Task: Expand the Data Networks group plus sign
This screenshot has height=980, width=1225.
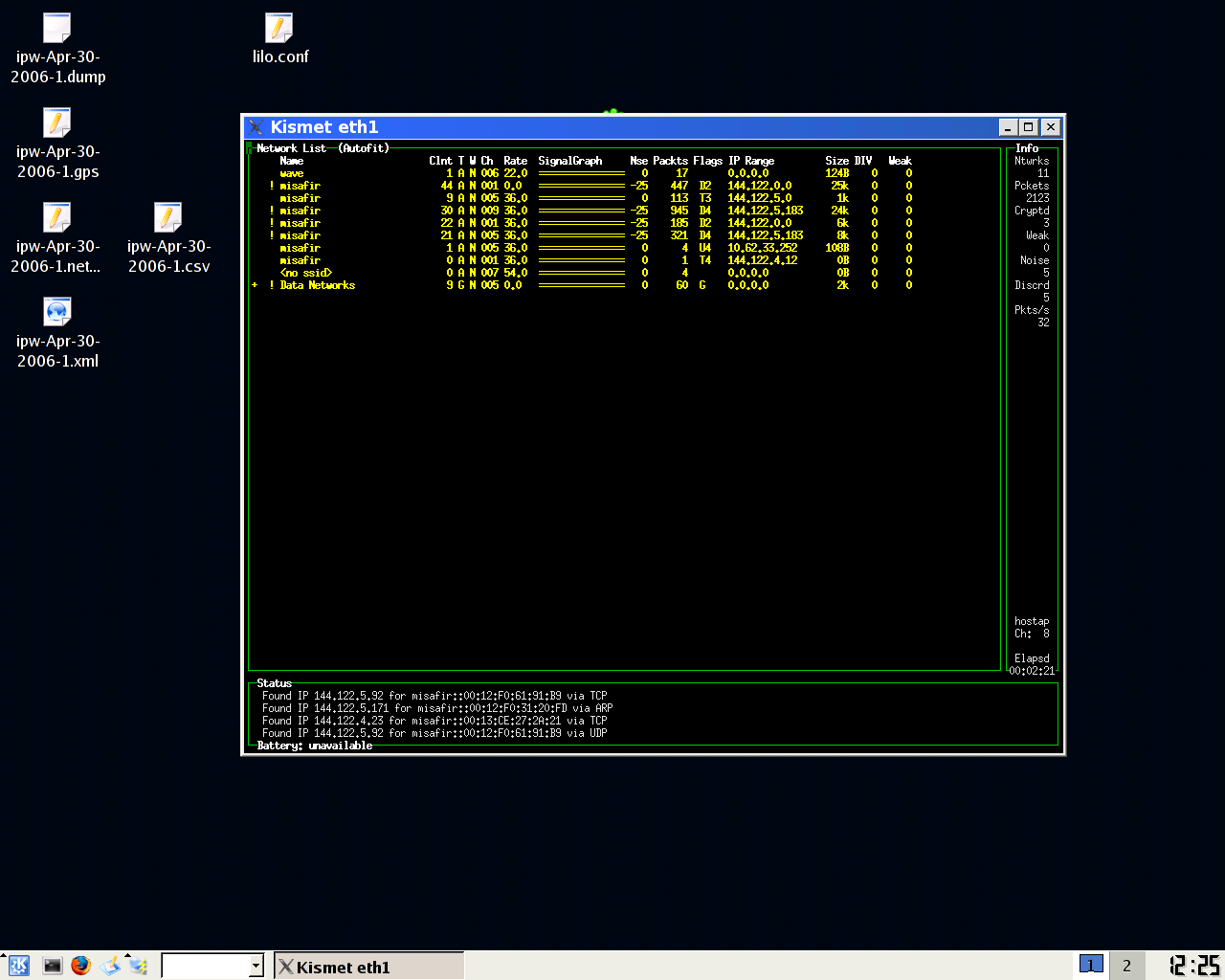Action: (x=255, y=285)
